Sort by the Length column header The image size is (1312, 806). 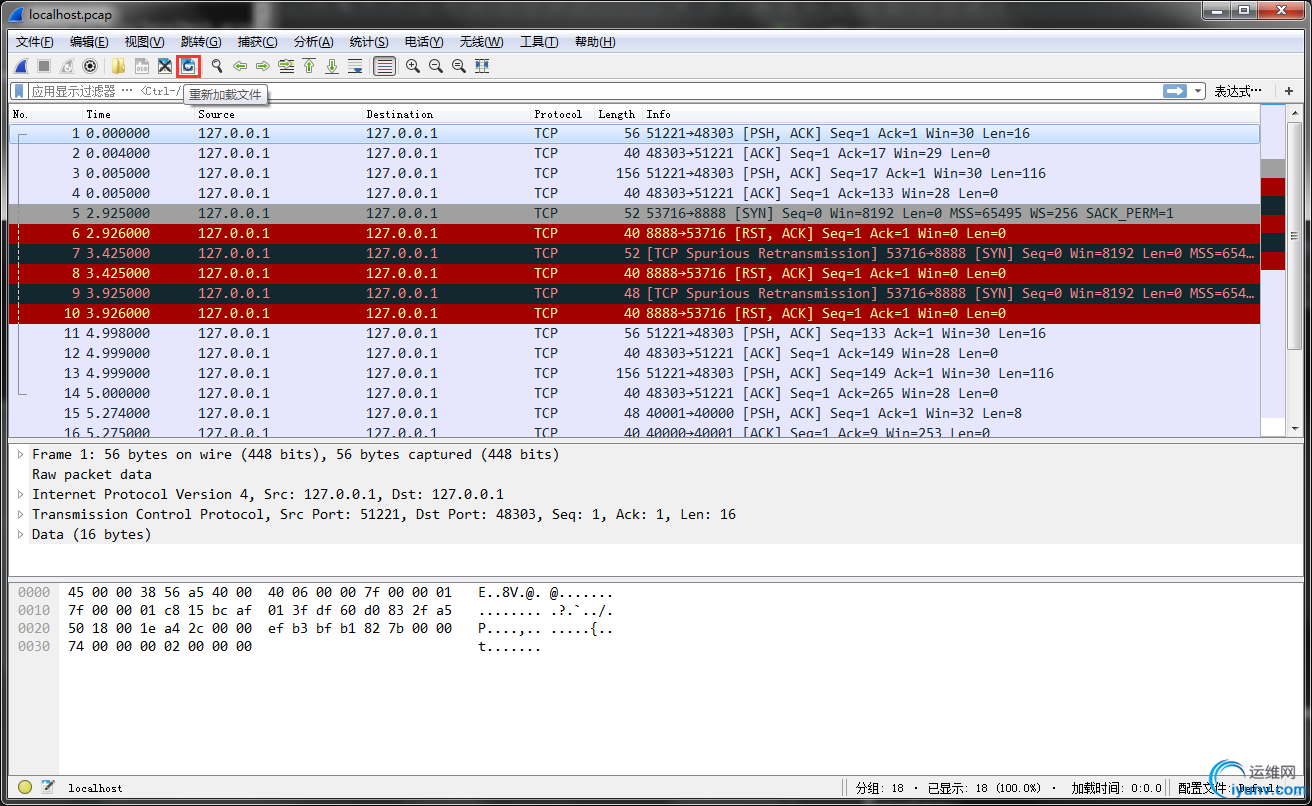[618, 114]
